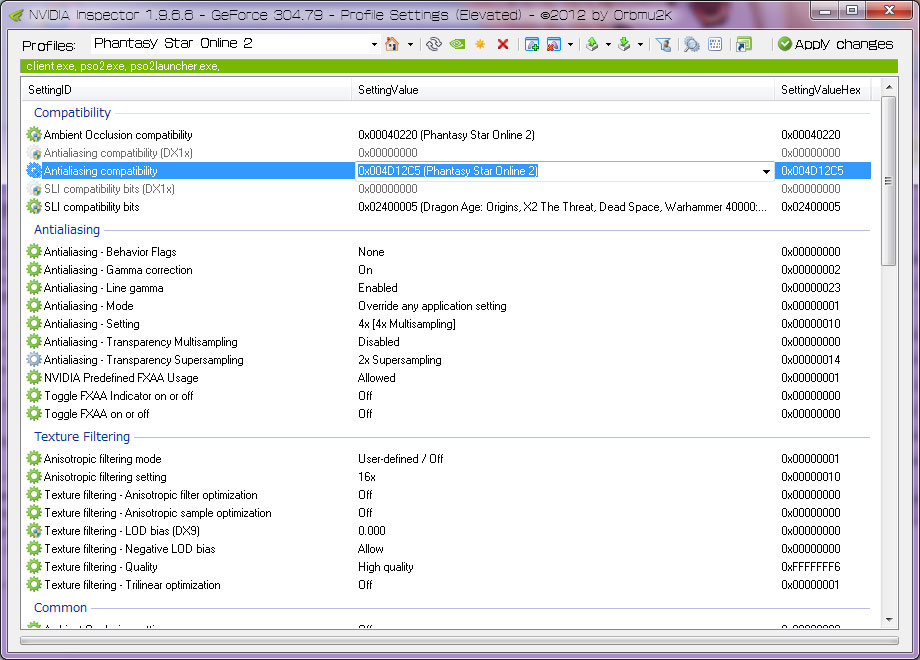Sort by the SettingValue column header
Viewport: 920px width, 660px height.
pos(563,90)
